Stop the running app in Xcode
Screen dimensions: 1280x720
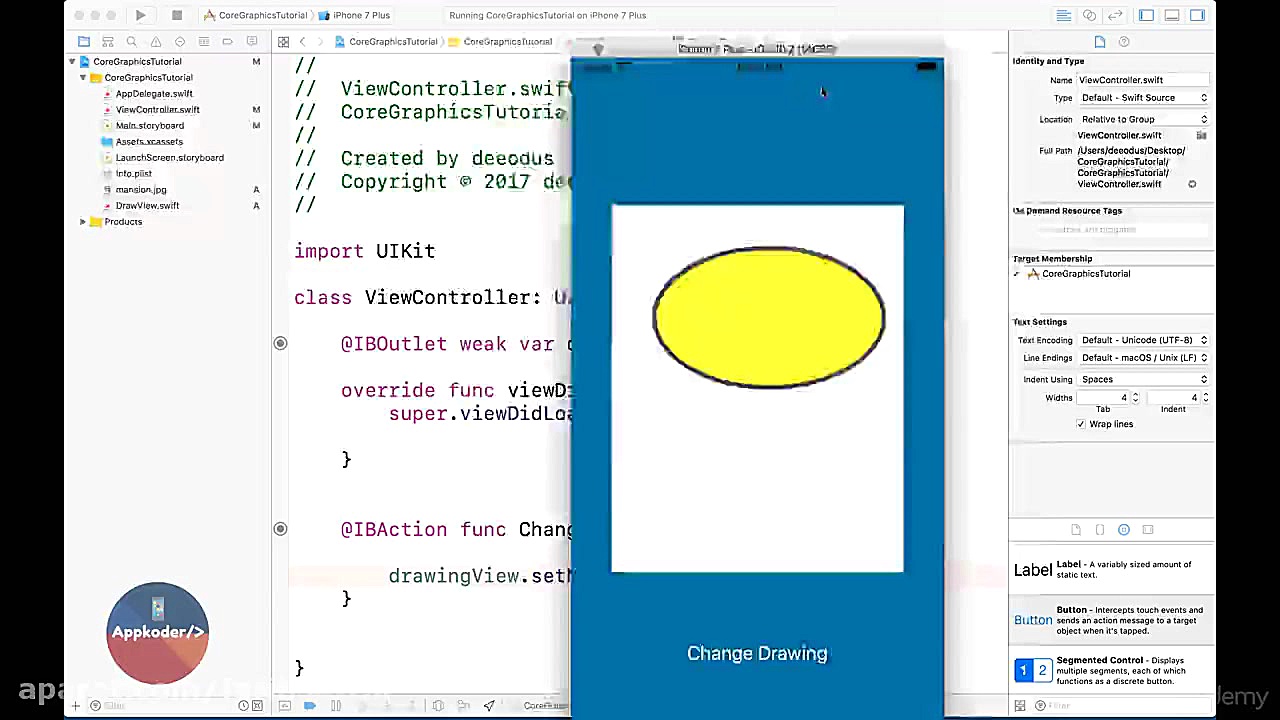pos(177,15)
